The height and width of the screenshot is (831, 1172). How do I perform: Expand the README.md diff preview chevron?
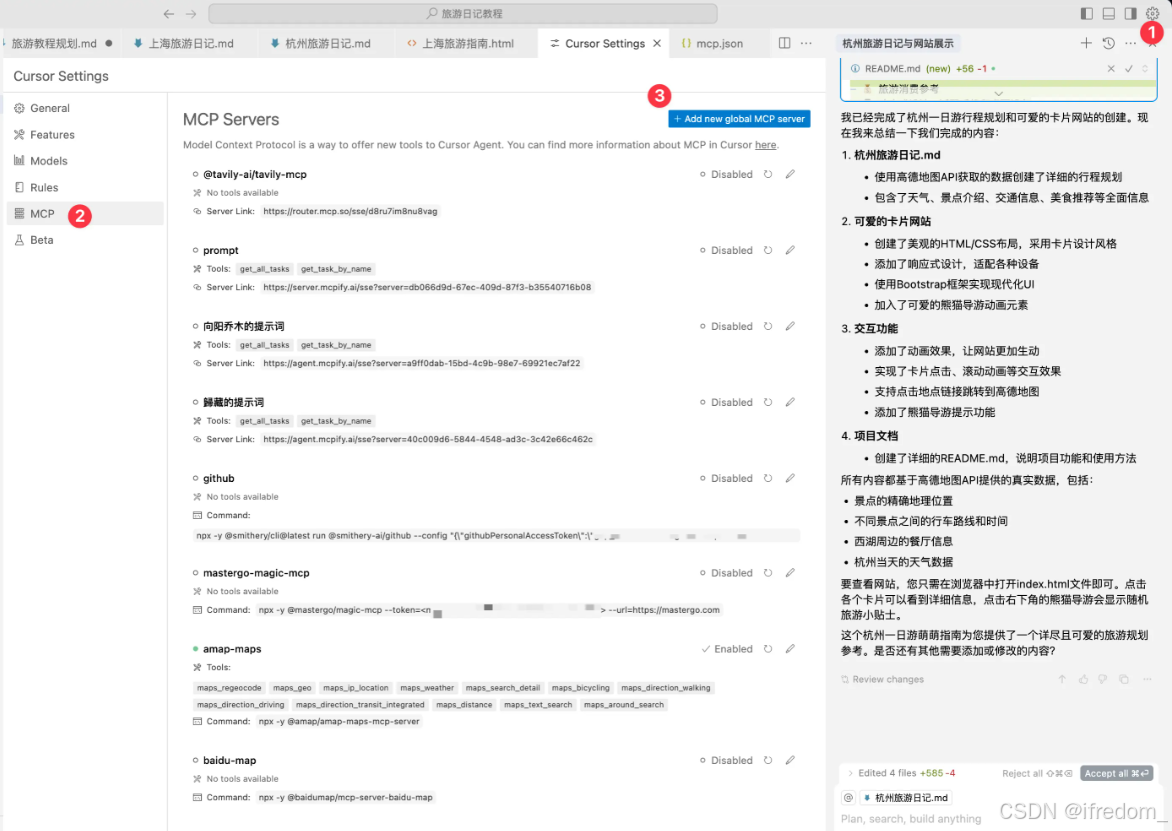pyautogui.click(x=999, y=93)
